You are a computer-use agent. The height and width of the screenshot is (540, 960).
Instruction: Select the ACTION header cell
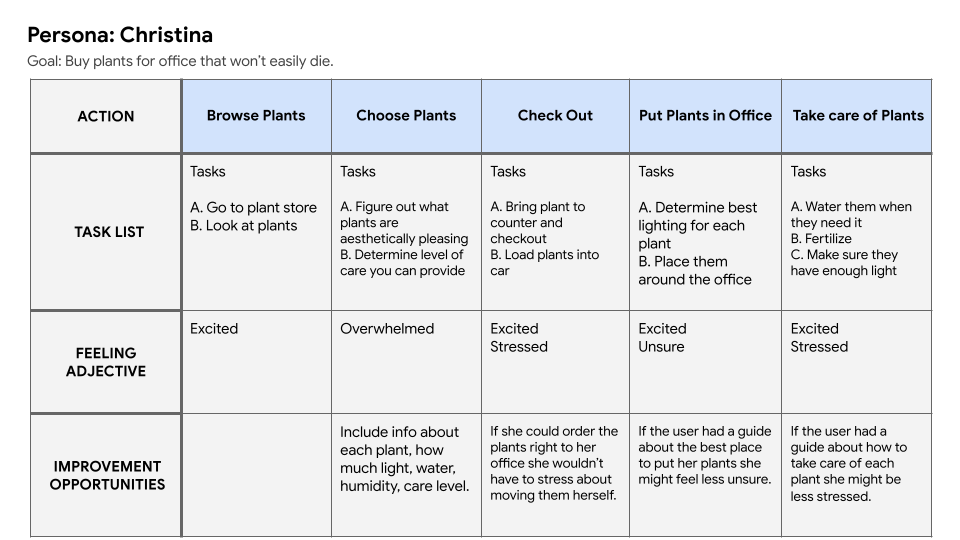pos(106,116)
